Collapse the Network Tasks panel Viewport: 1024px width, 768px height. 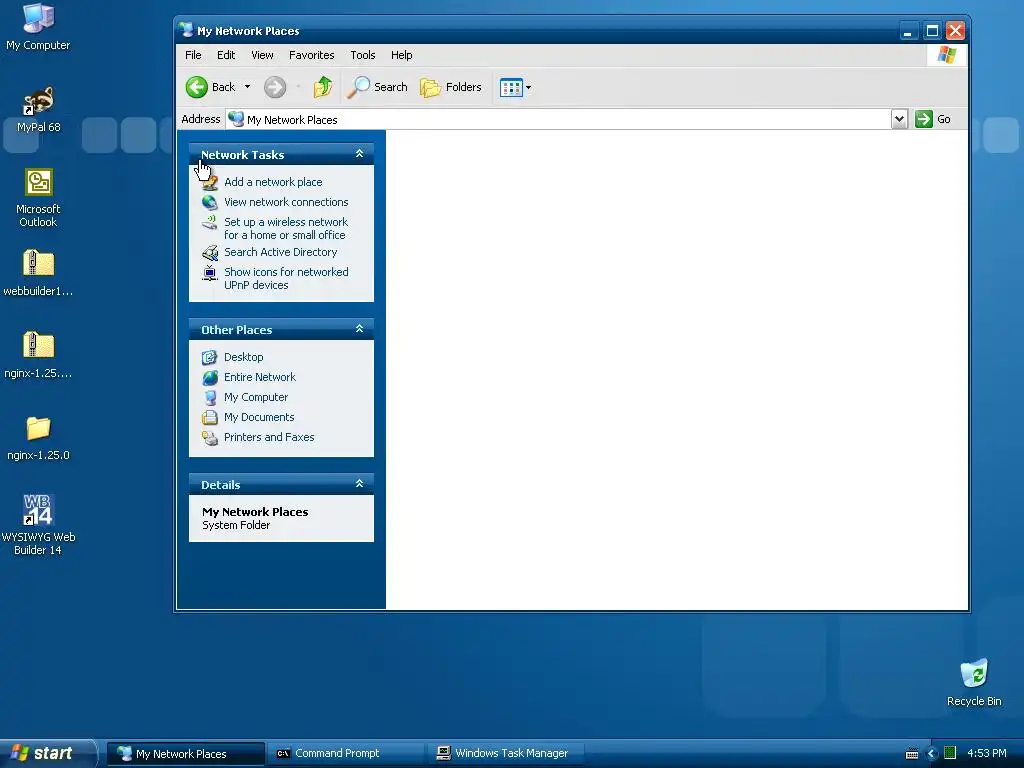point(359,154)
